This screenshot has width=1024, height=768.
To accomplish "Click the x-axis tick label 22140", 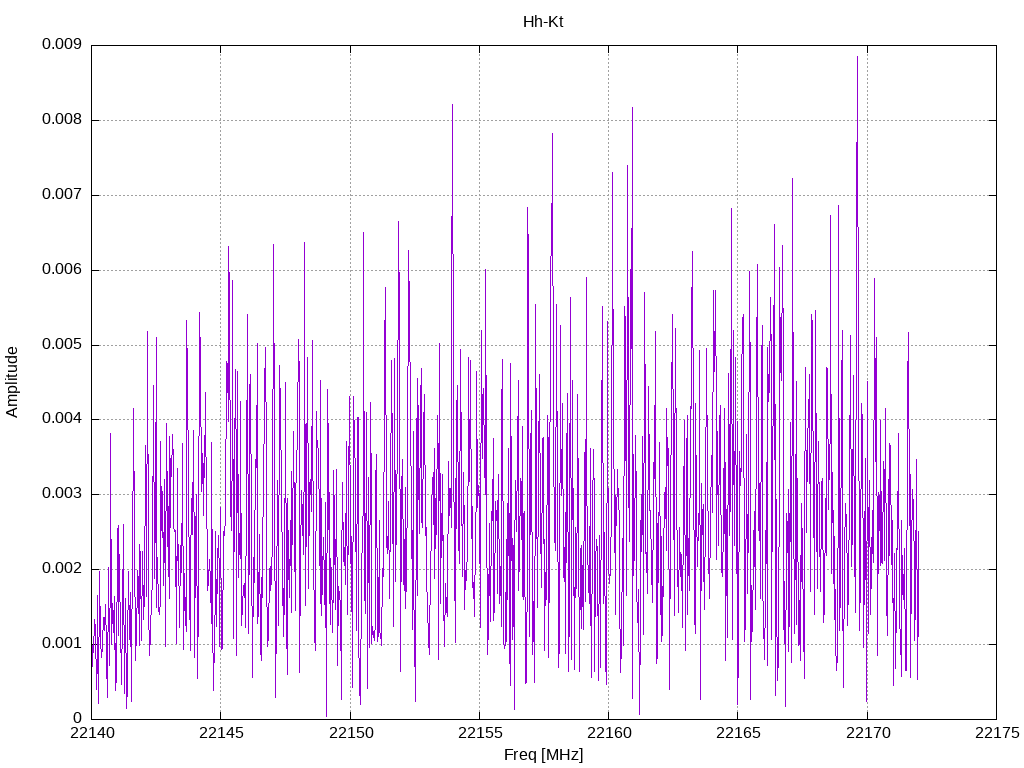I will [92, 733].
